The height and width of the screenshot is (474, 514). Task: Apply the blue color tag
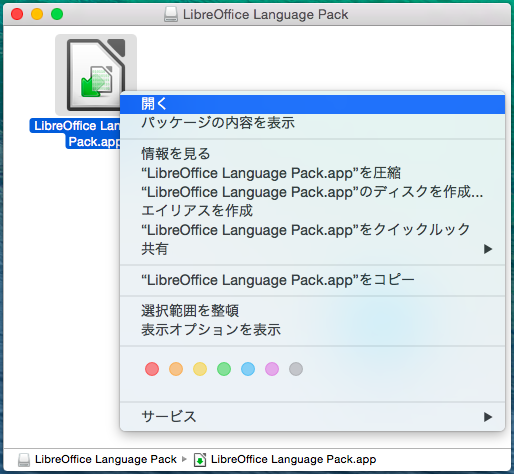248,369
